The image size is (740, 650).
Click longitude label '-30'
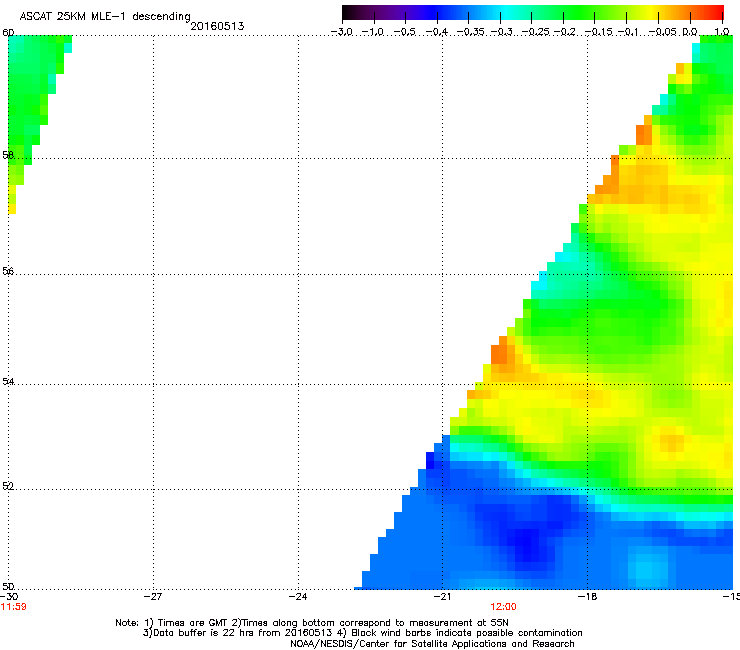[9, 597]
